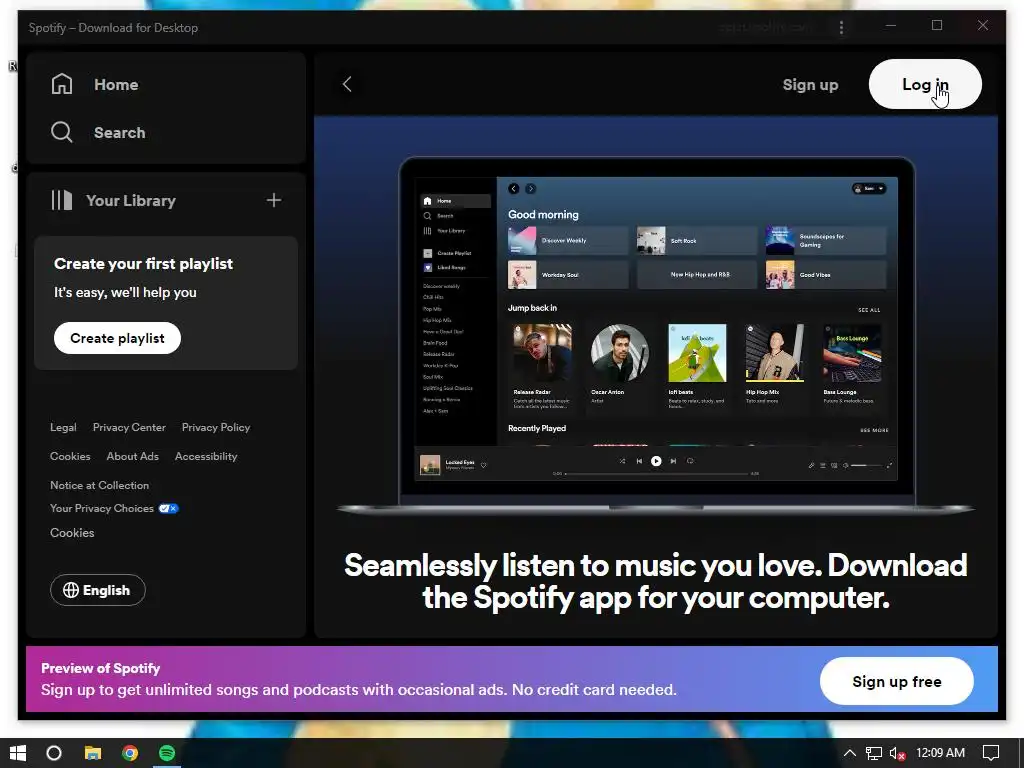Viewport: 1024px width, 768px height.
Task: Open the Cookies link beside About Ads
Action: tap(71, 456)
